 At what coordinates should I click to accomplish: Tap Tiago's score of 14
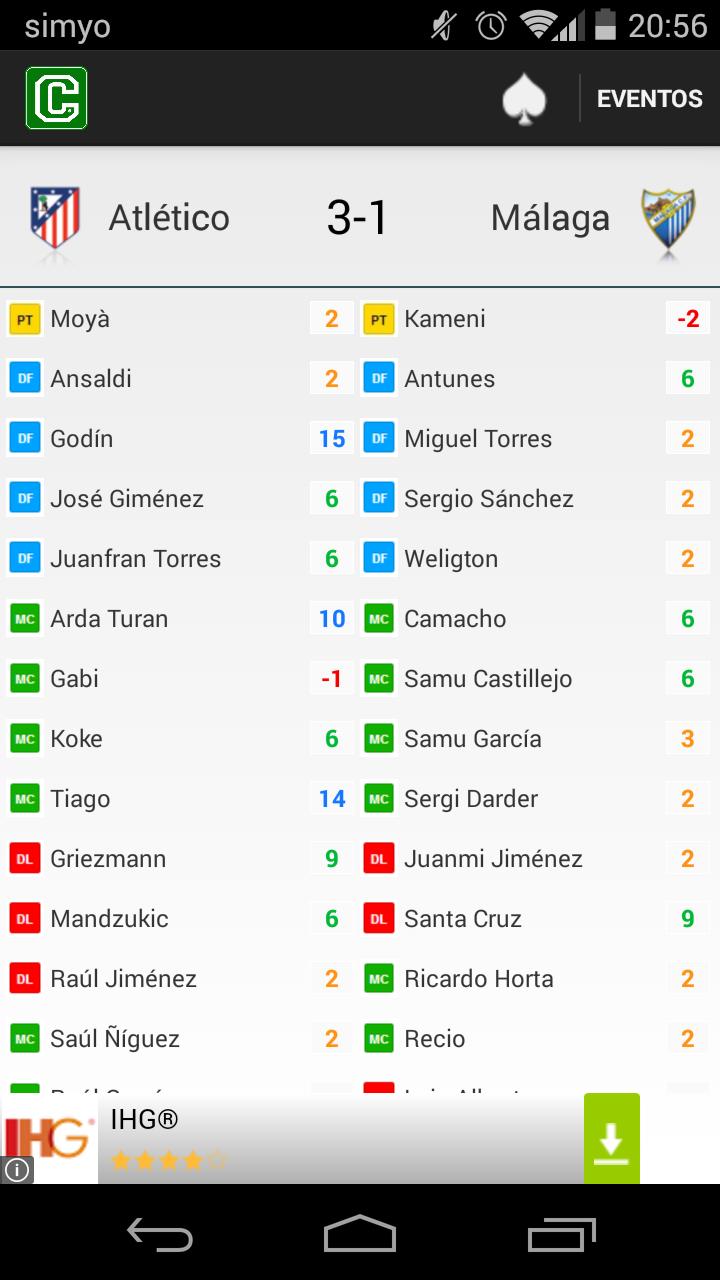(x=332, y=799)
